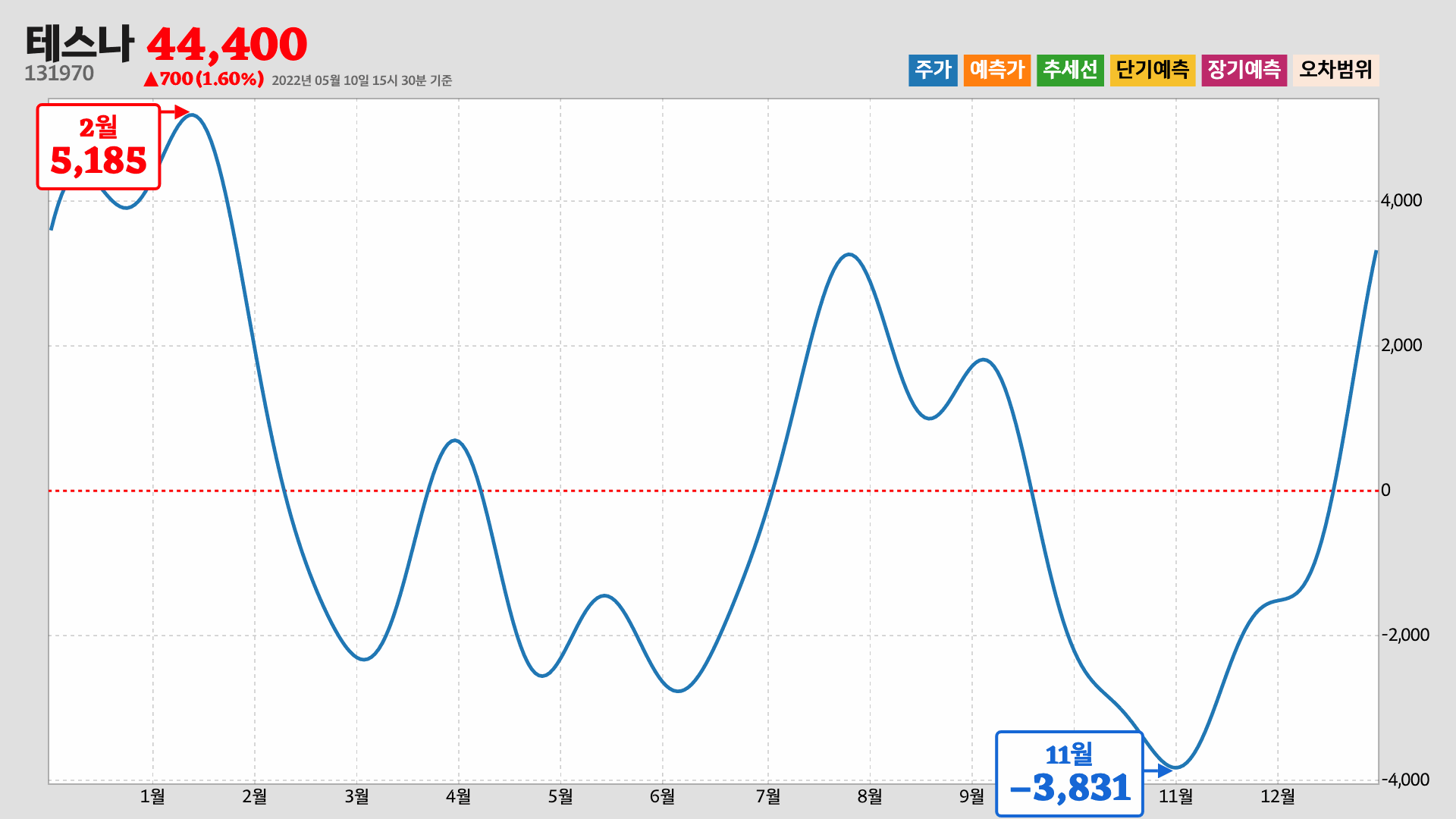
Task: Select the yellow 단기예측 legend label
Action: [1153, 70]
